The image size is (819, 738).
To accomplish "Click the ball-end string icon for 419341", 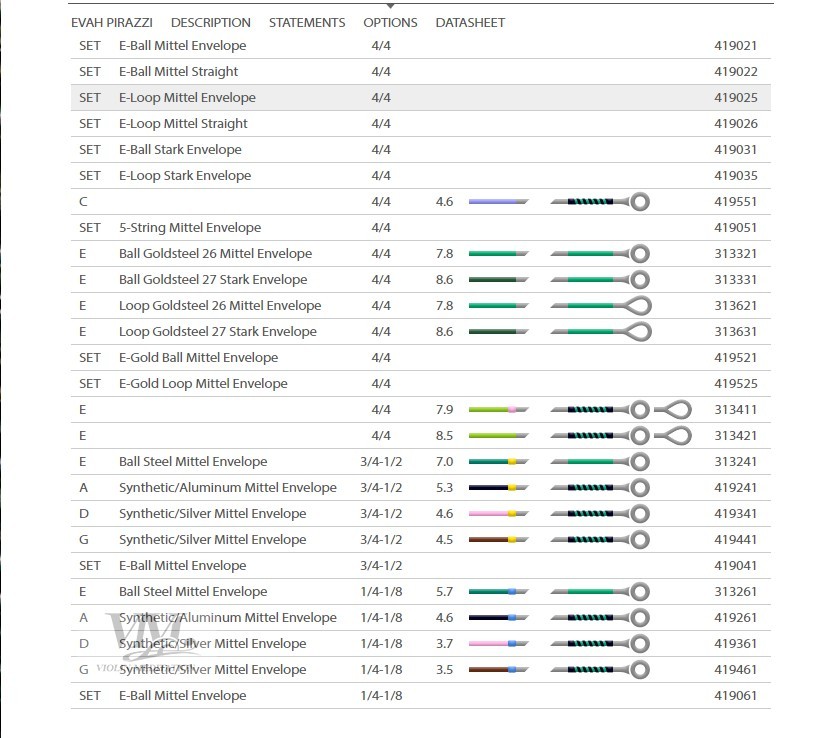I will (x=600, y=514).
